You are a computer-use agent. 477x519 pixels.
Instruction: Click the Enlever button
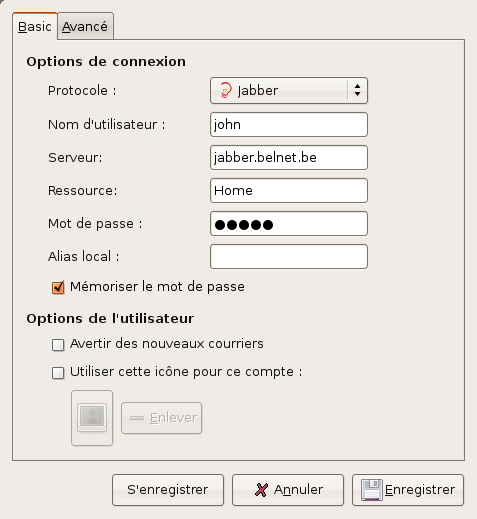[161, 418]
